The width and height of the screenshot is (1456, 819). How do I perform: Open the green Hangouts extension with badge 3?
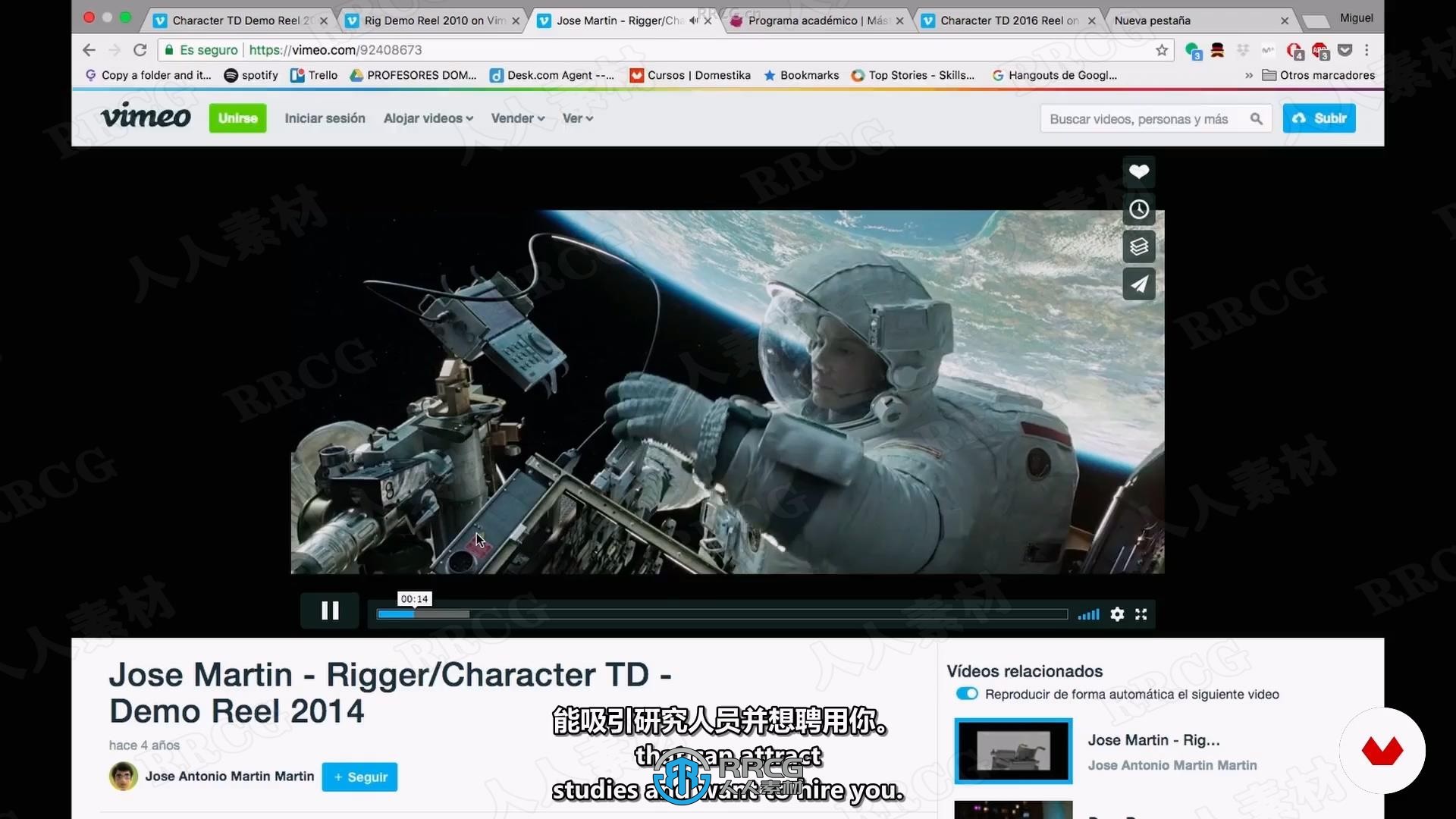tap(1193, 51)
